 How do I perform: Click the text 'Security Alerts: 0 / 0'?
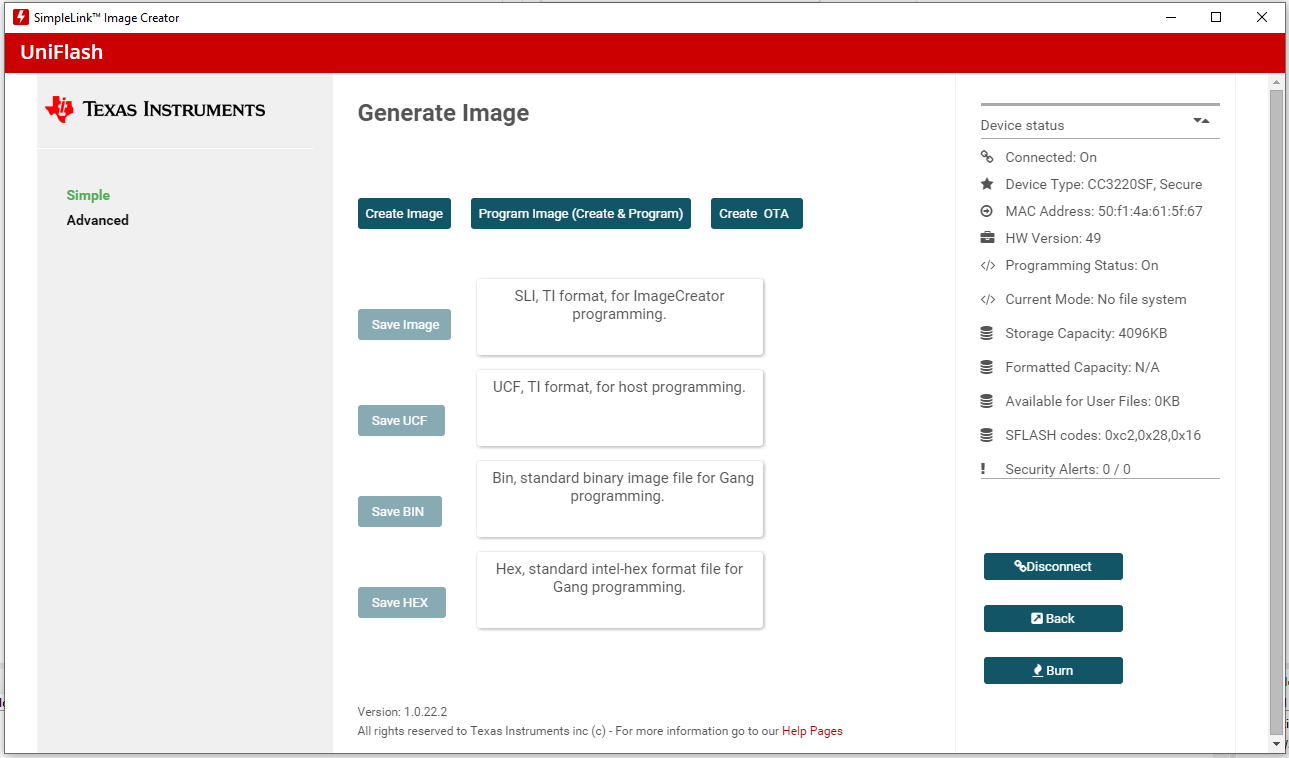click(x=1068, y=469)
